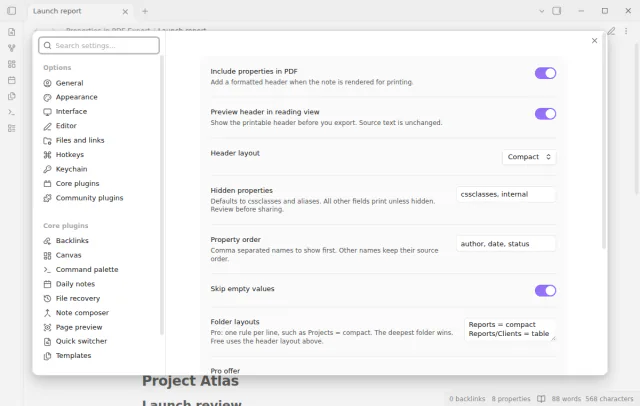Open Hotkeys settings
The height and width of the screenshot is (406, 640).
pos(63,155)
